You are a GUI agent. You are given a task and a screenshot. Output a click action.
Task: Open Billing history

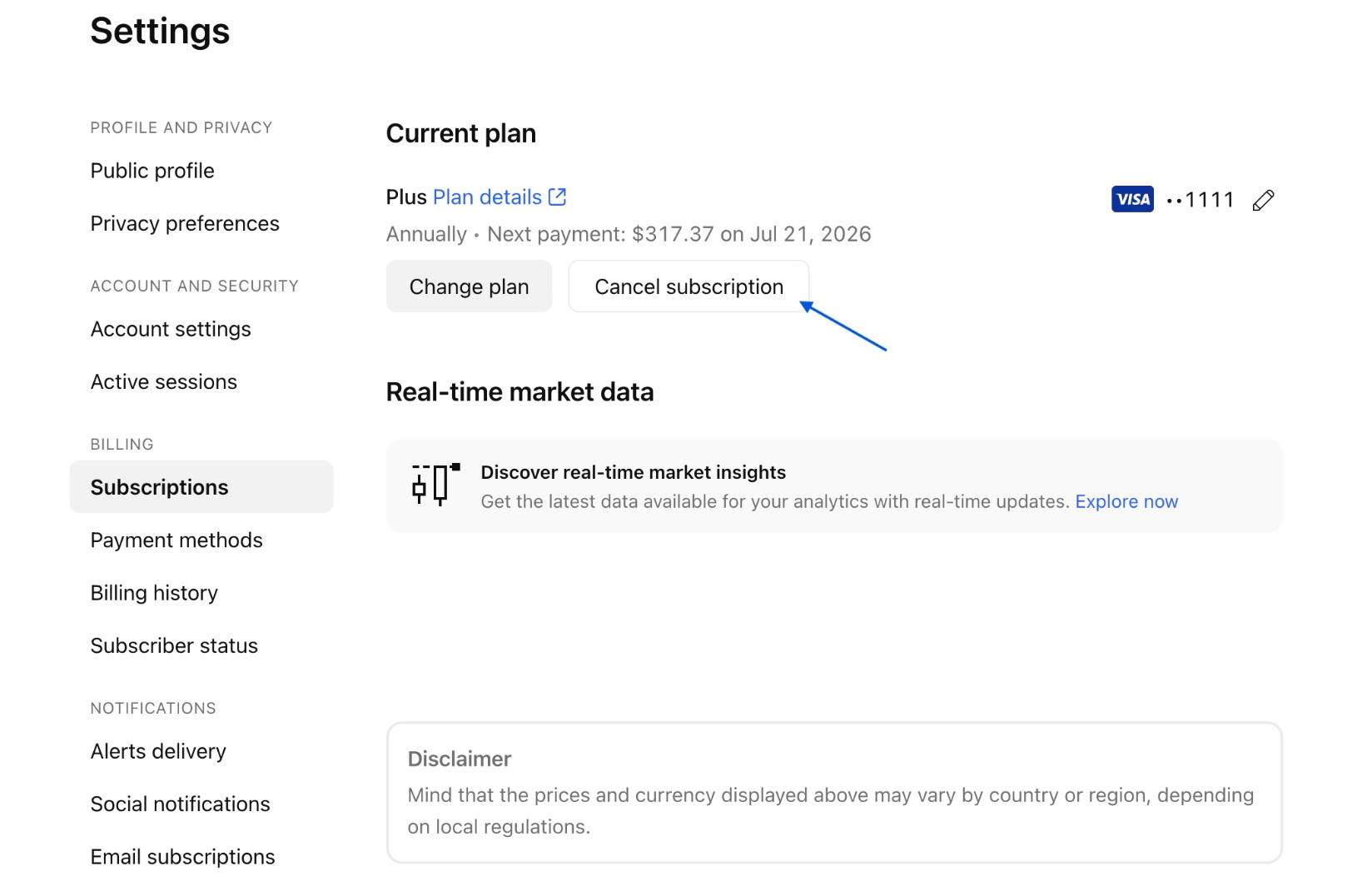pos(154,593)
